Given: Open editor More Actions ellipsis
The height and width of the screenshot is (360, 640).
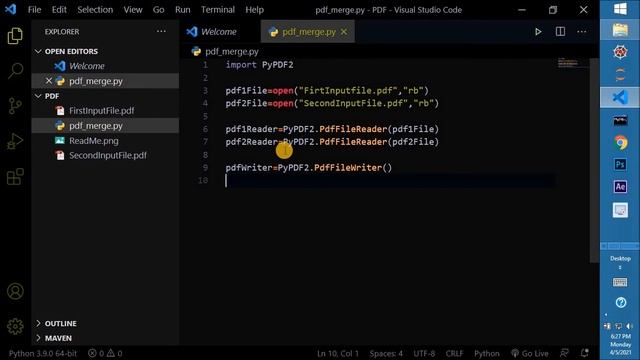Looking at the screenshot, I should [x=582, y=32].
